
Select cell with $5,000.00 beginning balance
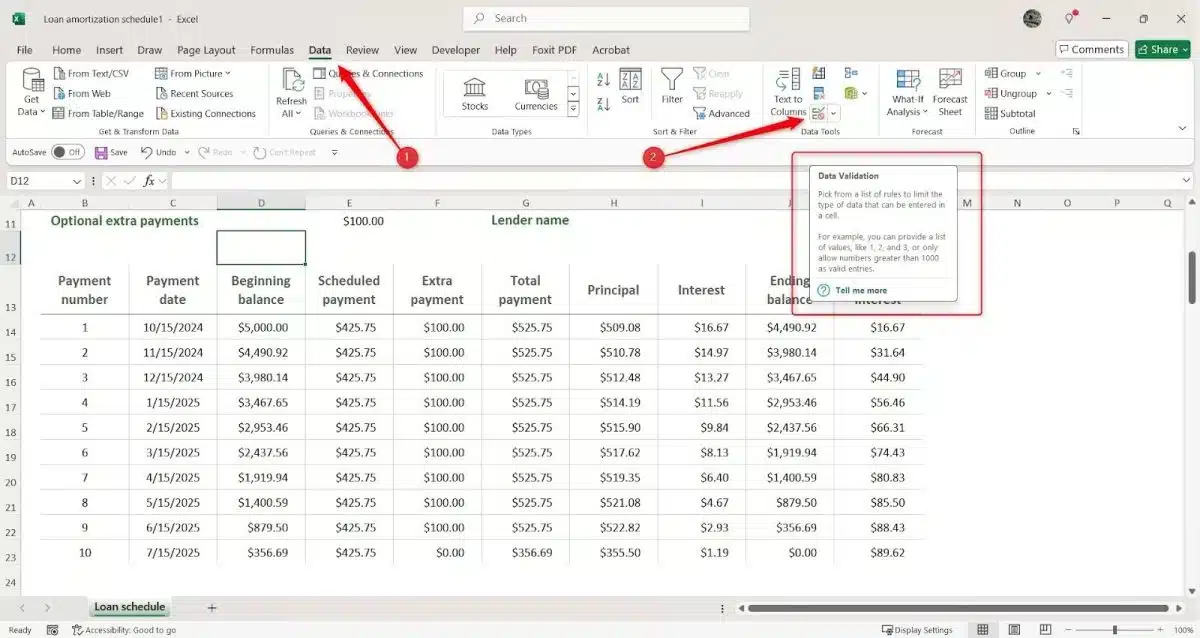tap(261, 327)
